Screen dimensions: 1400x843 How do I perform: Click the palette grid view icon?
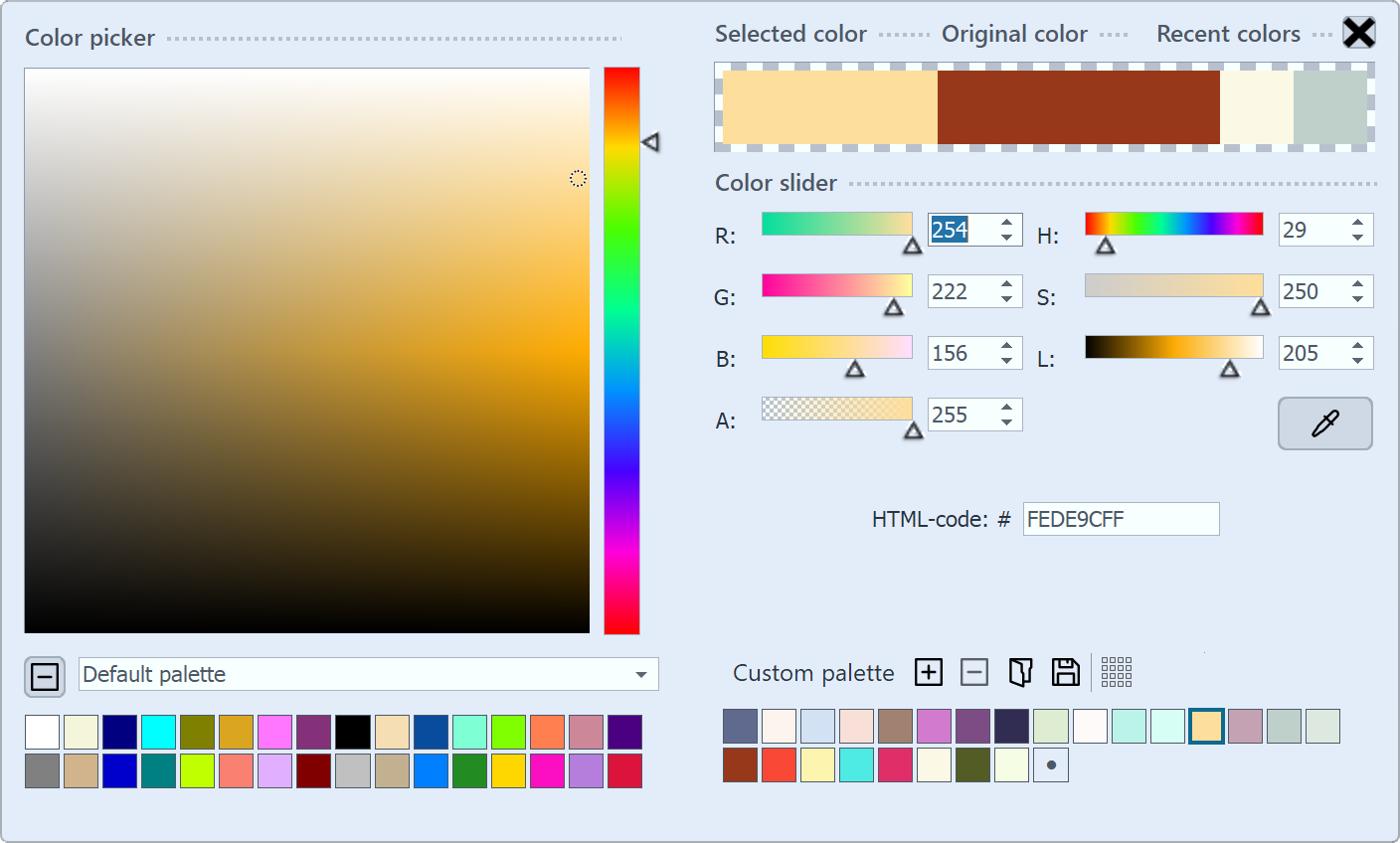click(x=1117, y=672)
